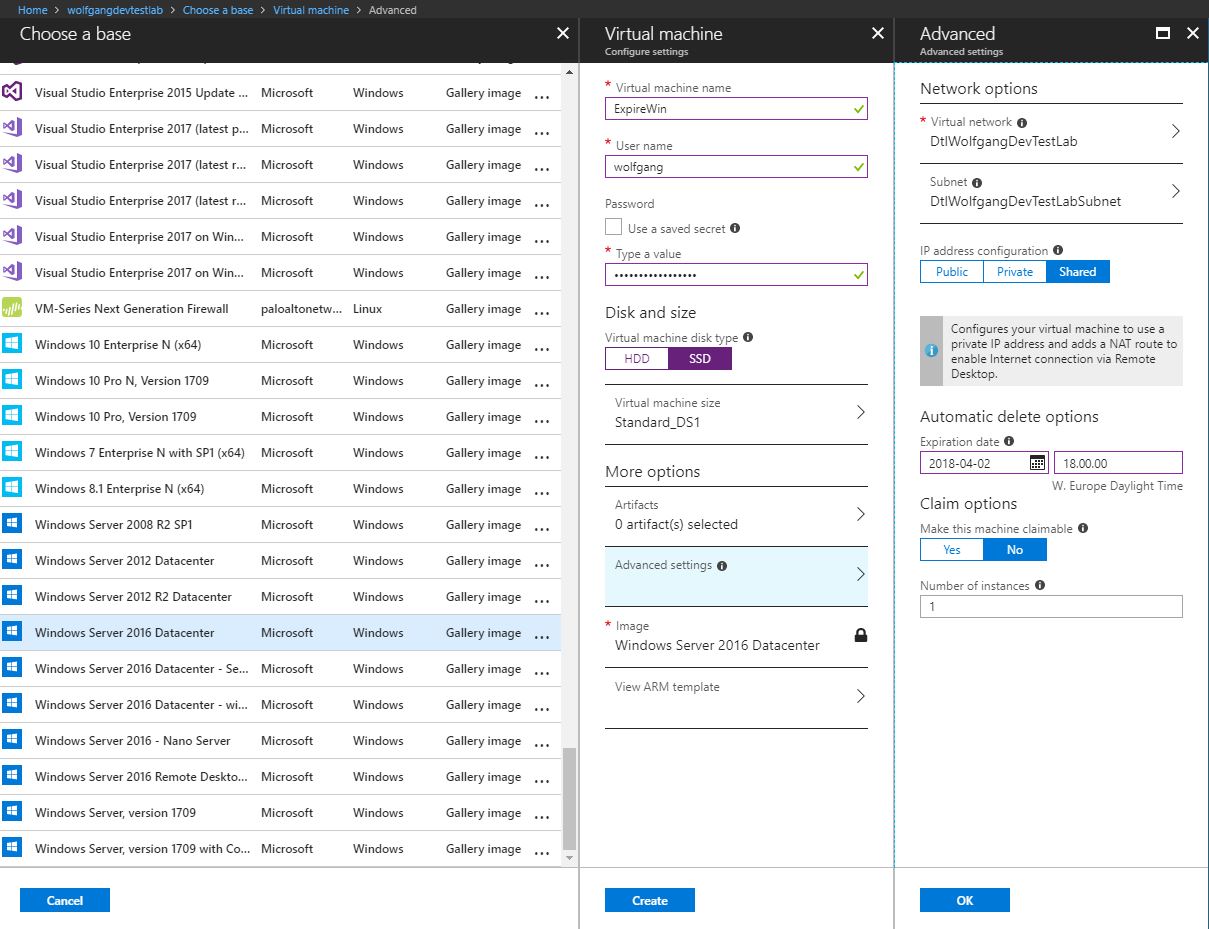1209x929 pixels.
Task: Expand View ARM template row
Action: click(736, 697)
